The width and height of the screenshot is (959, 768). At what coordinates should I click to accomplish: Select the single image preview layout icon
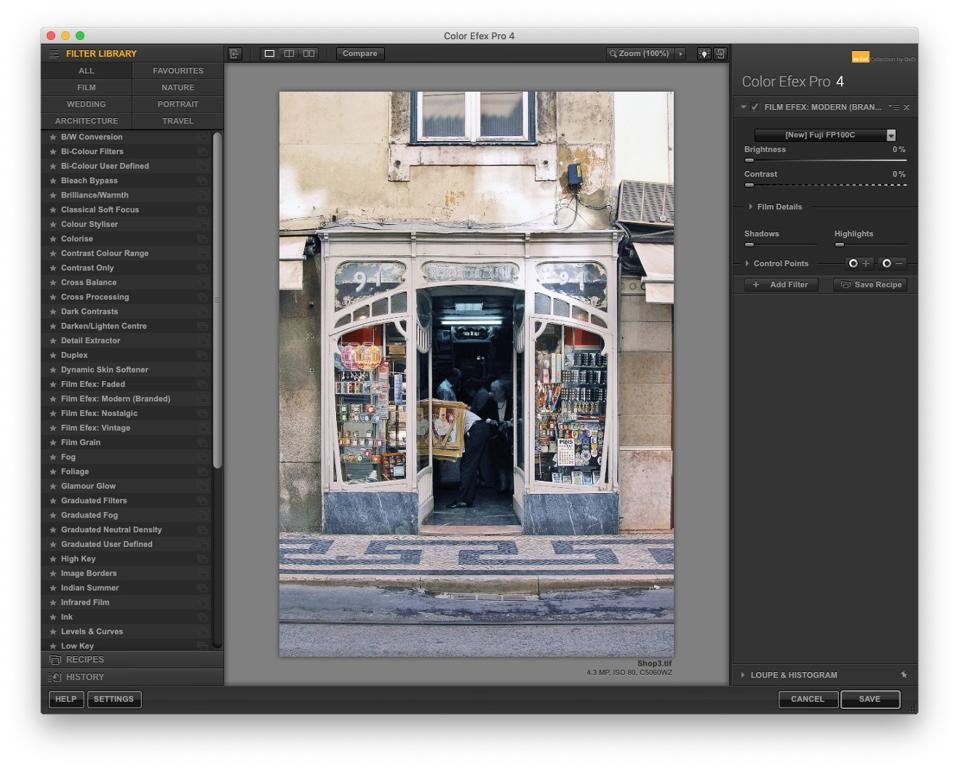268,53
